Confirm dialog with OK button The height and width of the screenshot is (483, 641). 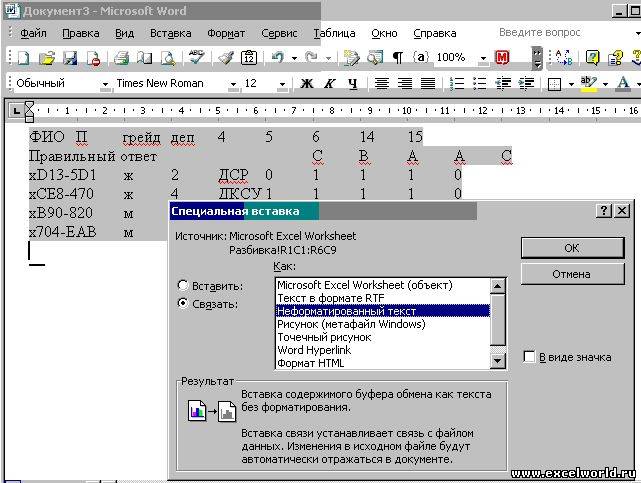(572, 248)
